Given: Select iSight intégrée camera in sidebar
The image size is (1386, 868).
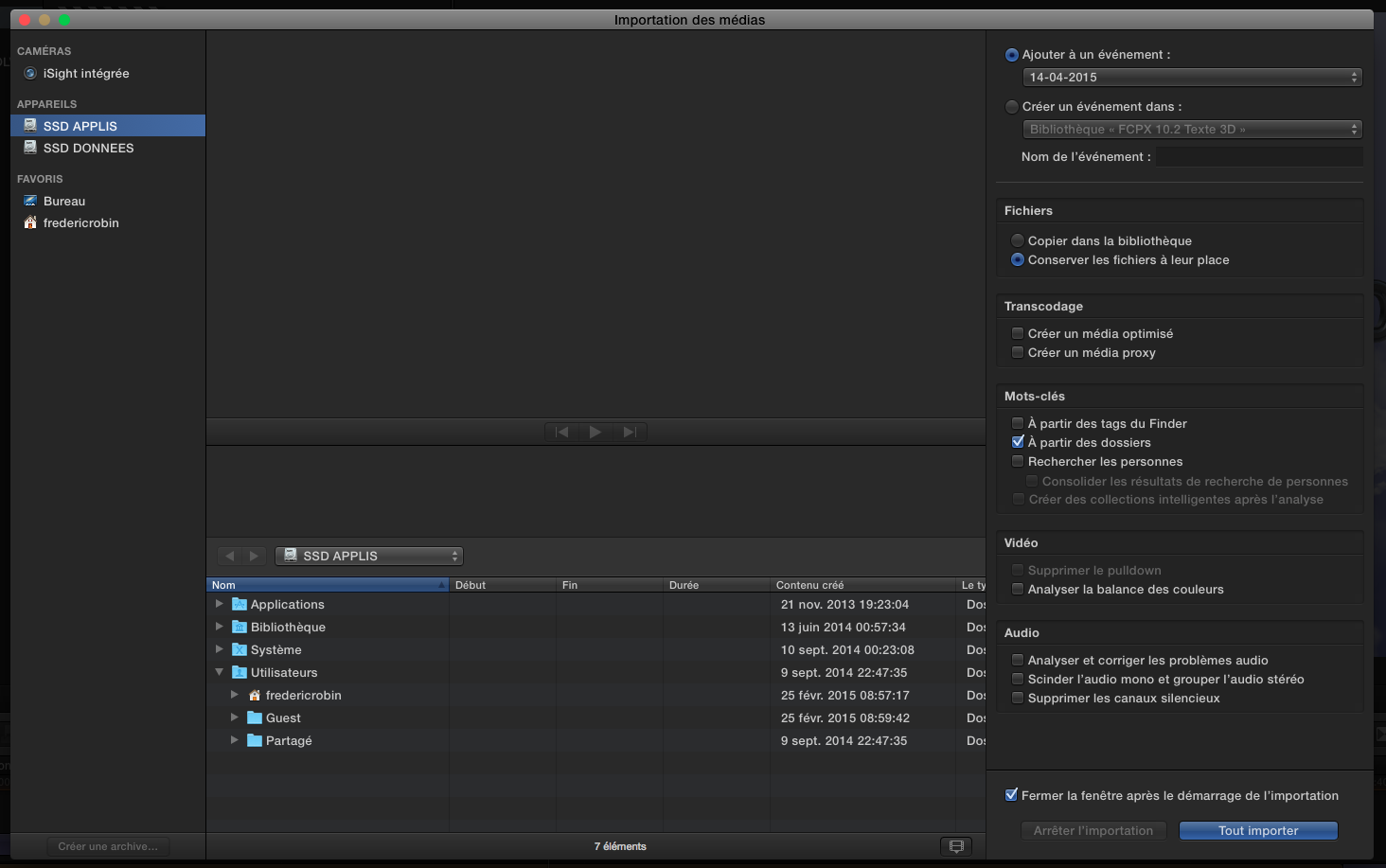Looking at the screenshot, I should pyautogui.click(x=85, y=74).
